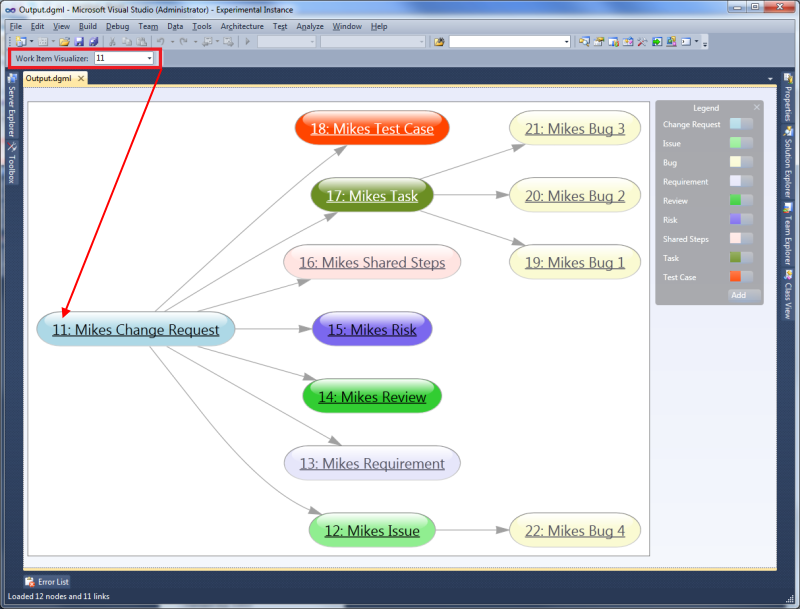
Task: Open the Analyze menu
Action: [x=310, y=26]
